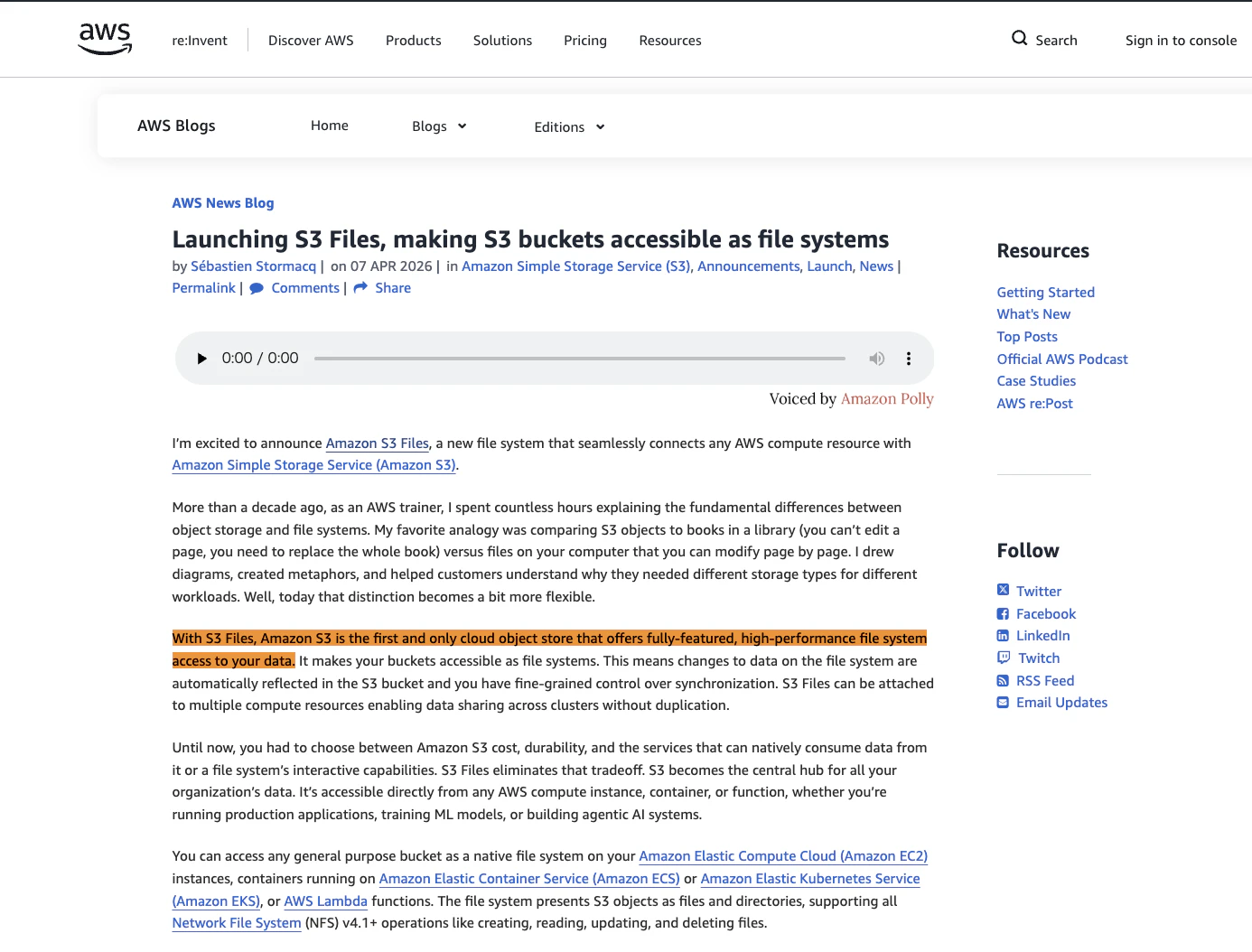1252x952 pixels.
Task: Seek on the audio progress bar
Action: [x=580, y=359]
